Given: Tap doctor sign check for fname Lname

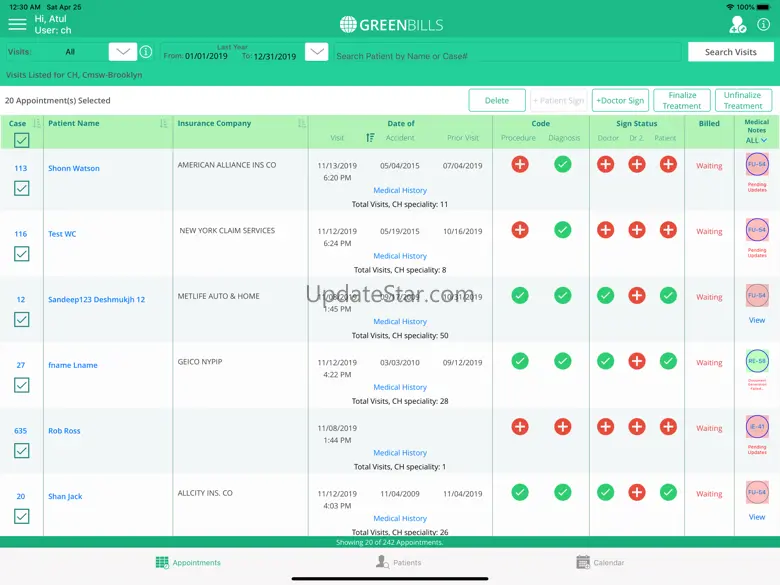Looking at the screenshot, I should point(605,361).
